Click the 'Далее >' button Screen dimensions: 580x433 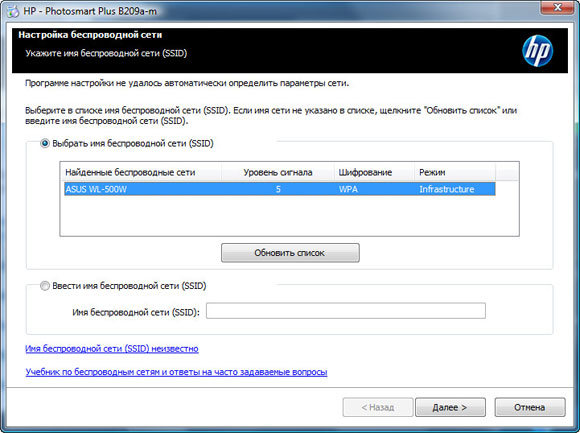(450, 407)
